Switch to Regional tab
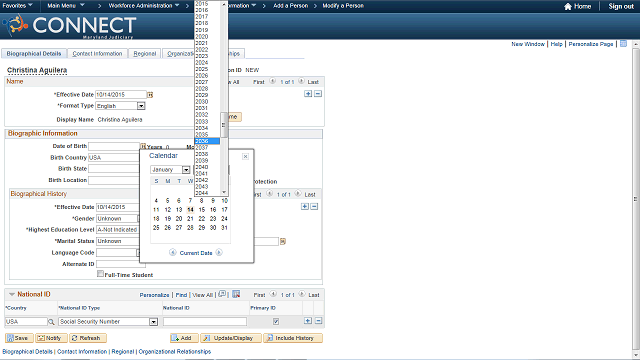 (144, 54)
